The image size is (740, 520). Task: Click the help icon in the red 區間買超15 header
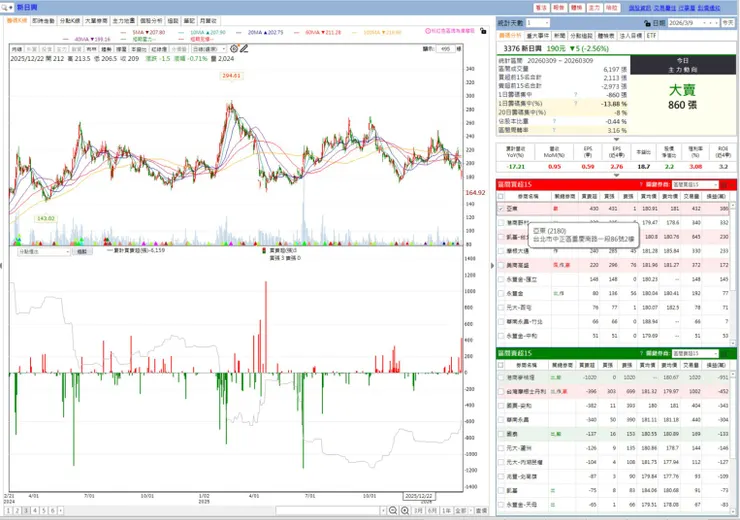pos(641,185)
